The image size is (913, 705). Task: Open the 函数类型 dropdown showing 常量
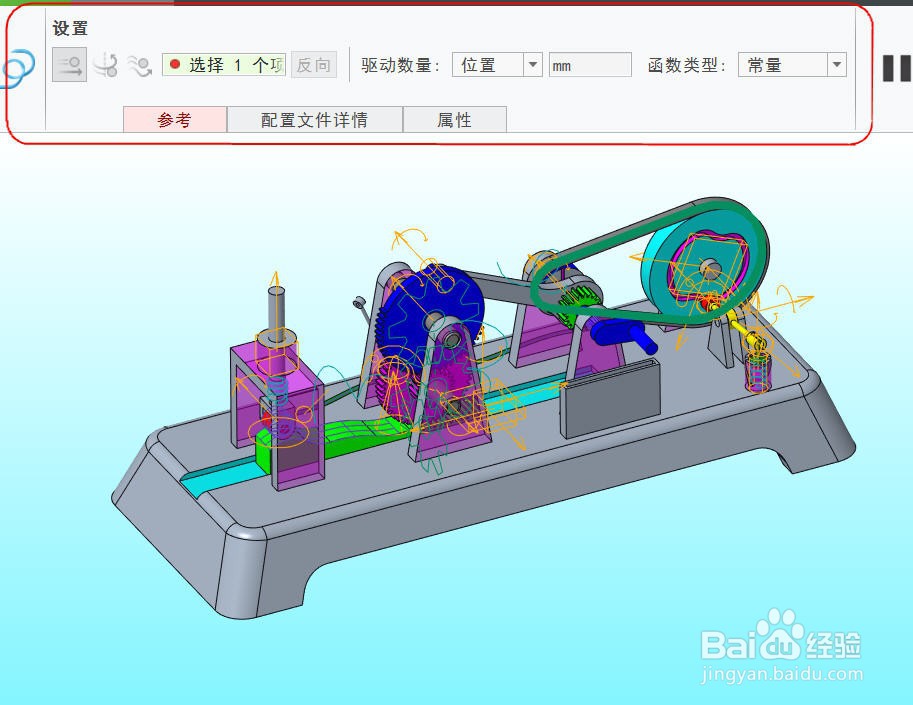(792, 65)
